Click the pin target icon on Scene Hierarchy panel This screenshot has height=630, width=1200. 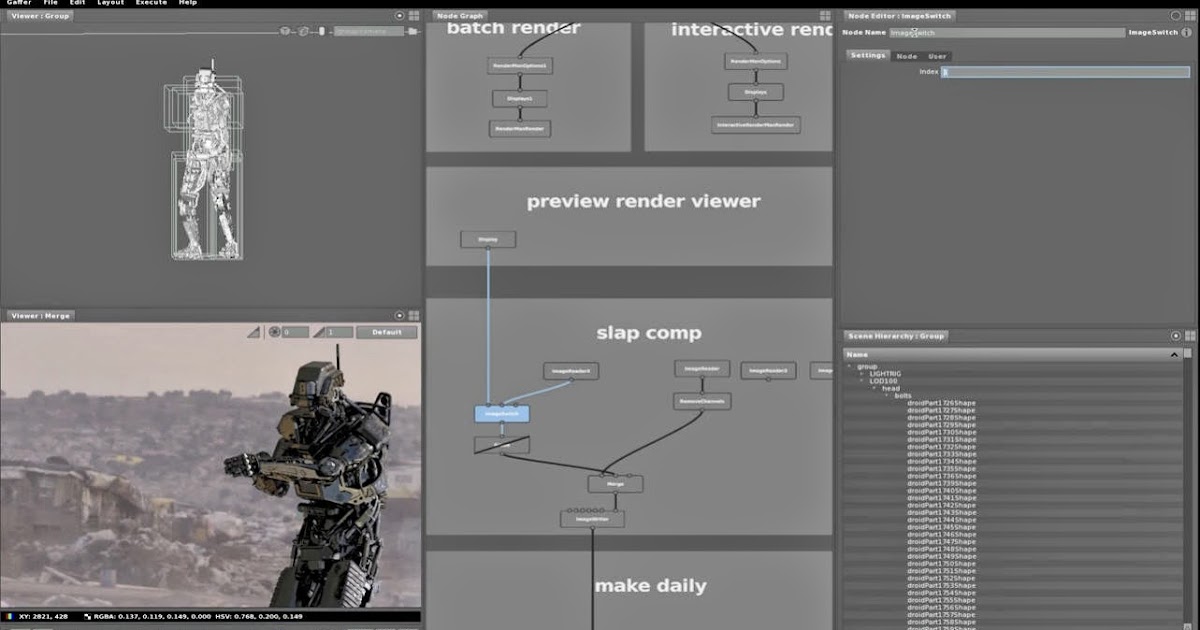[x=1177, y=336]
